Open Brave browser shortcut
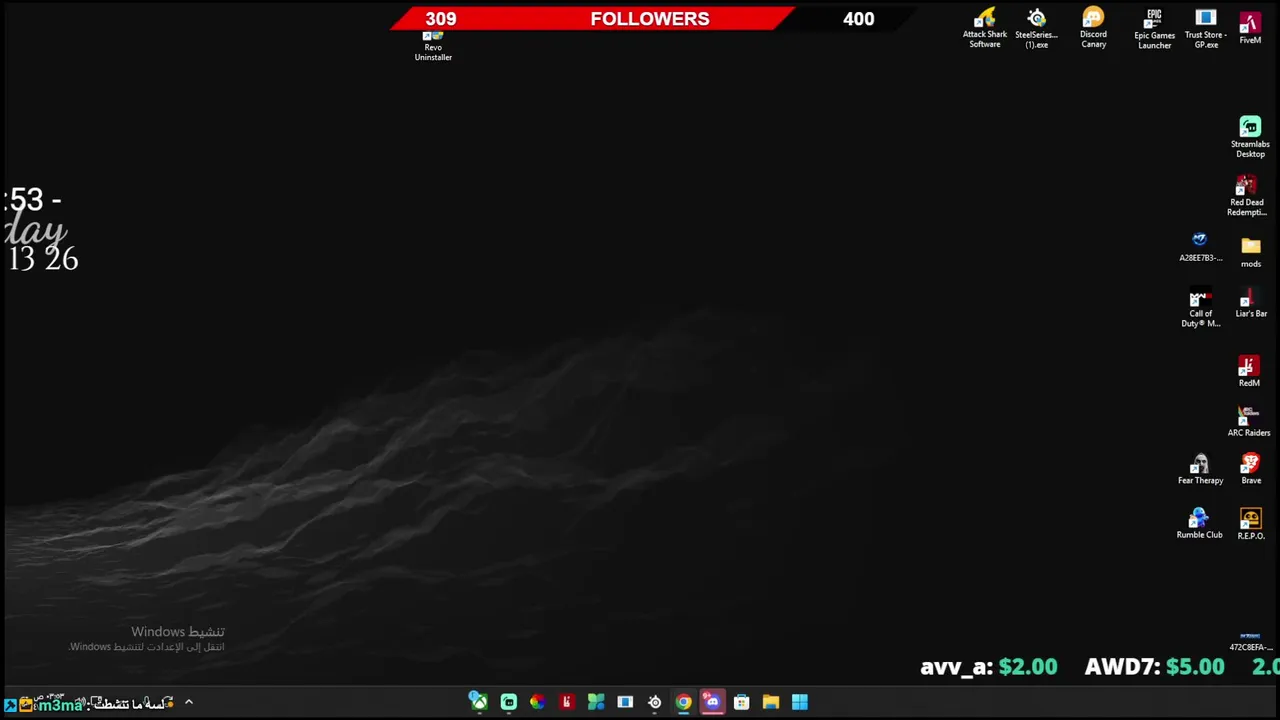The width and height of the screenshot is (1280, 720). coord(1251,469)
